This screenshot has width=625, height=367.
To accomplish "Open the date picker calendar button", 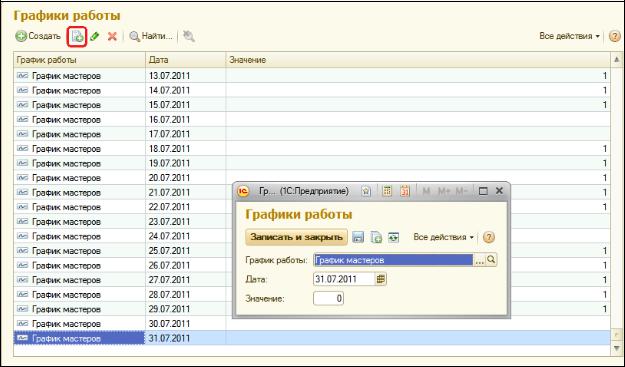I will tap(381, 279).
